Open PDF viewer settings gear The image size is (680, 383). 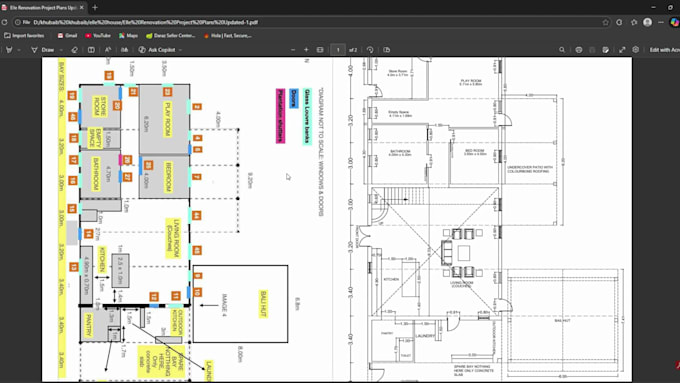point(635,50)
